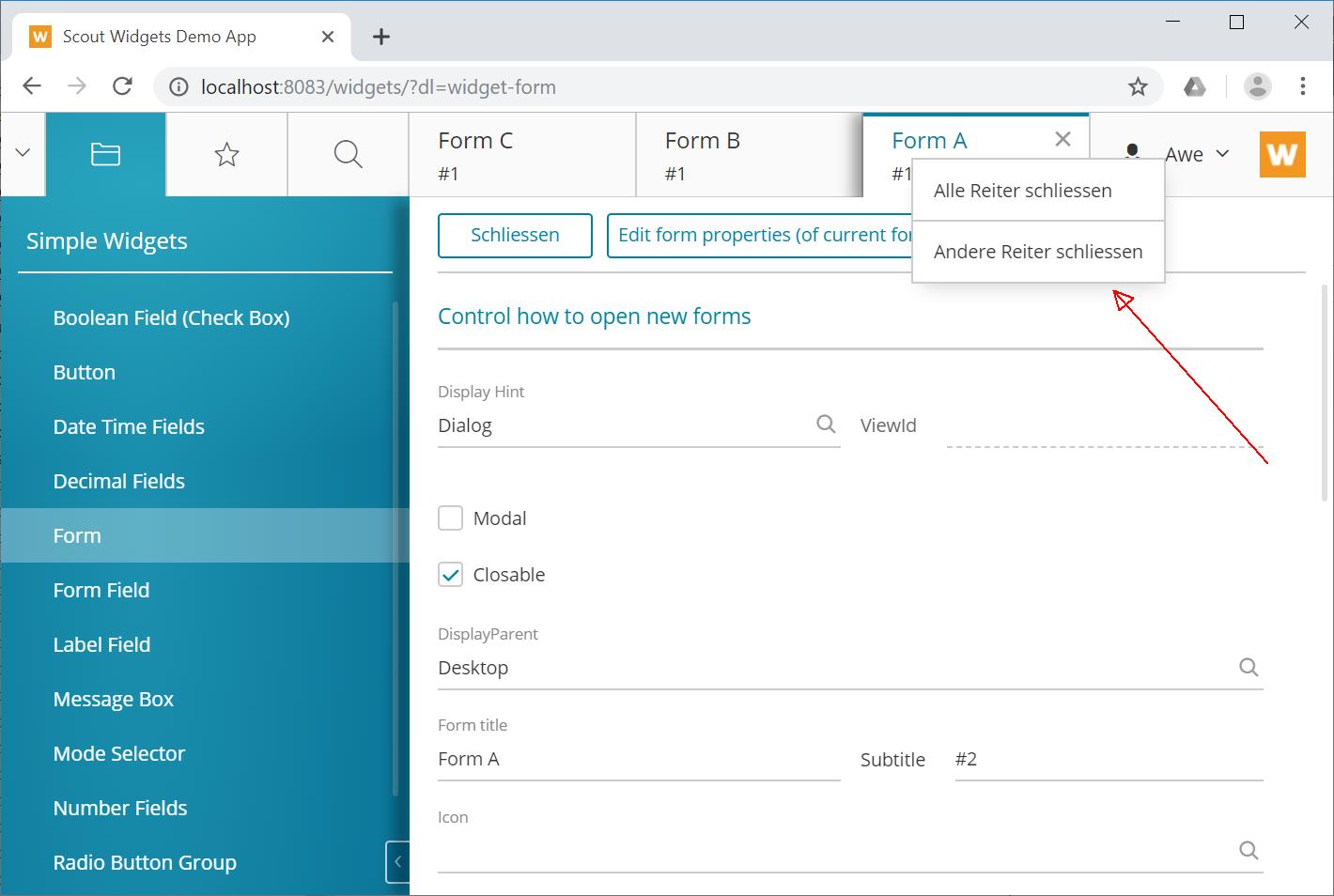Choose Andere Reiter schliessen
The height and width of the screenshot is (896, 1334).
[1038, 252]
